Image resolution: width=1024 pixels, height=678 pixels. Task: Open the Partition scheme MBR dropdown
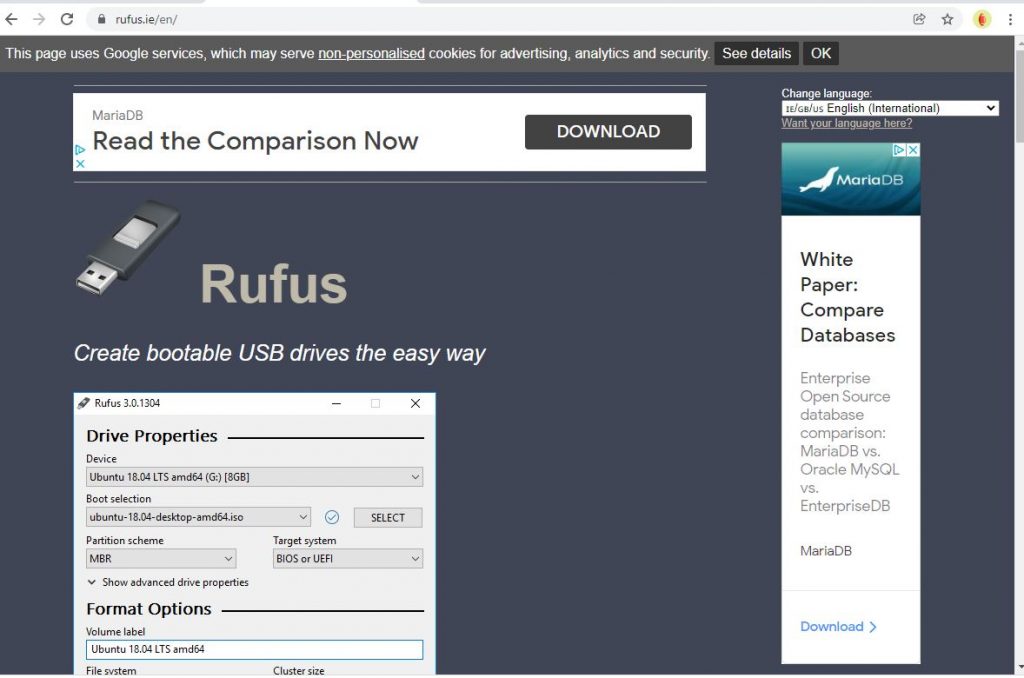click(x=161, y=558)
